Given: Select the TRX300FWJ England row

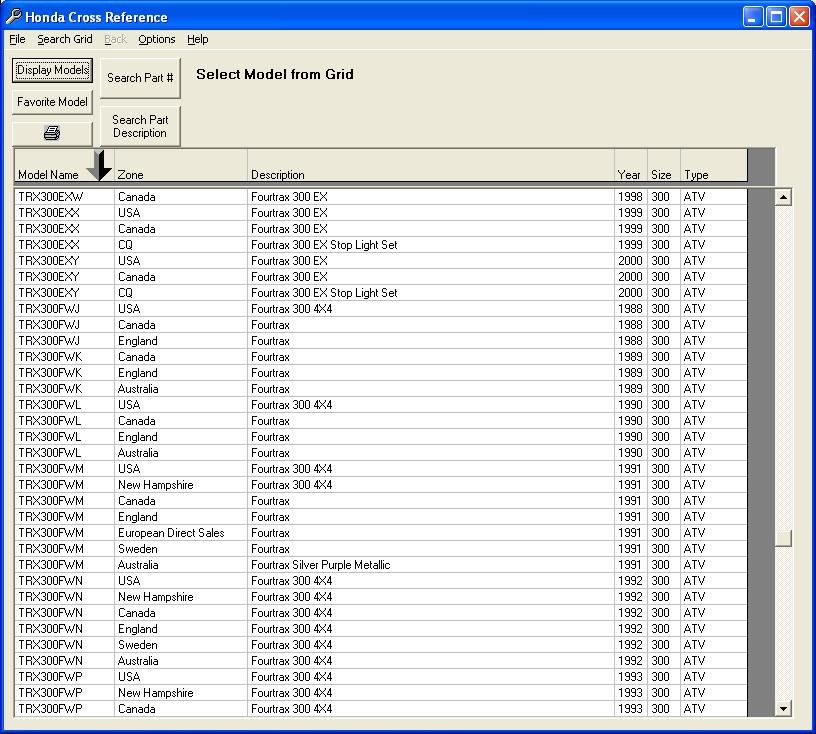Looking at the screenshot, I should tap(381, 341).
